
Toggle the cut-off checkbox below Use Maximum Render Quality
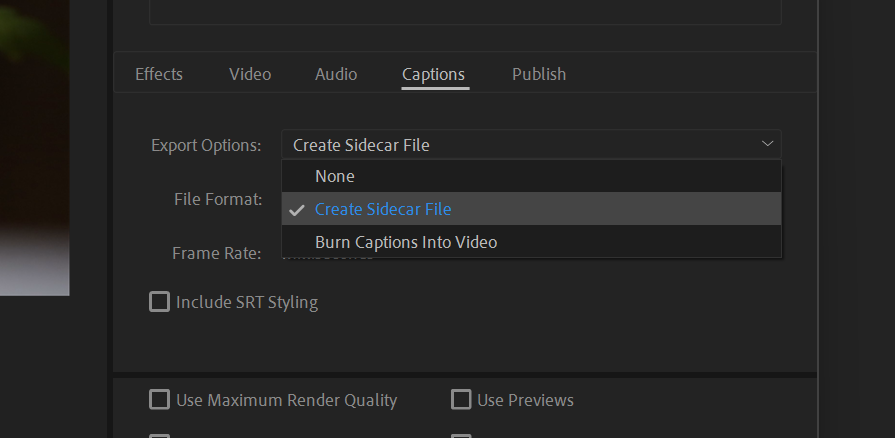point(159,435)
